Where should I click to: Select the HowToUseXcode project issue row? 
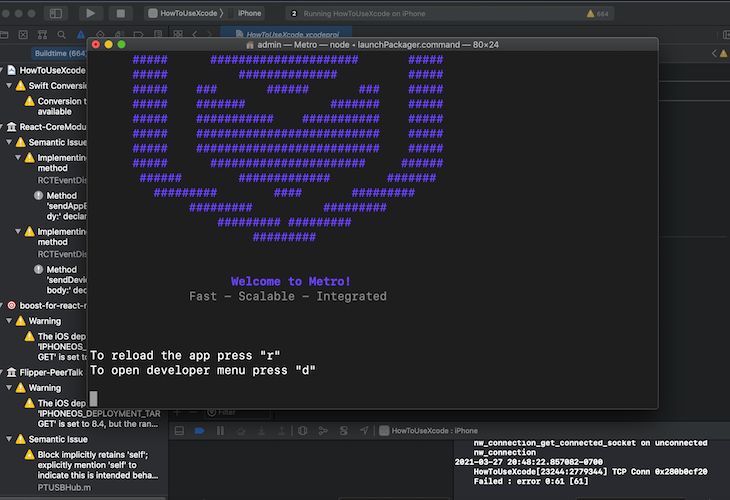(x=47, y=70)
